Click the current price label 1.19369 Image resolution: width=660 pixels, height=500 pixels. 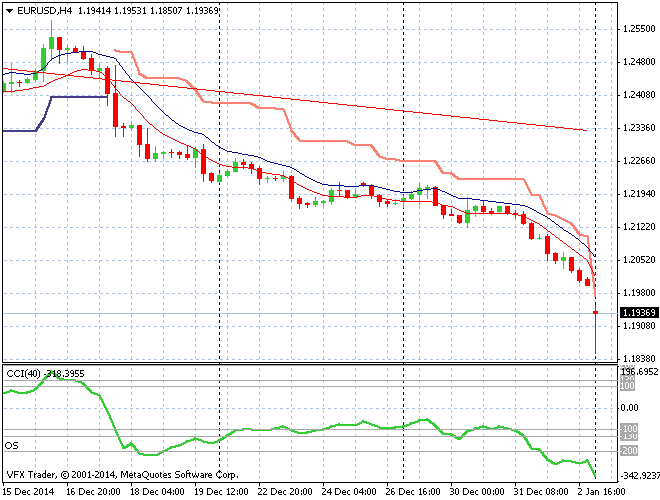tap(638, 313)
